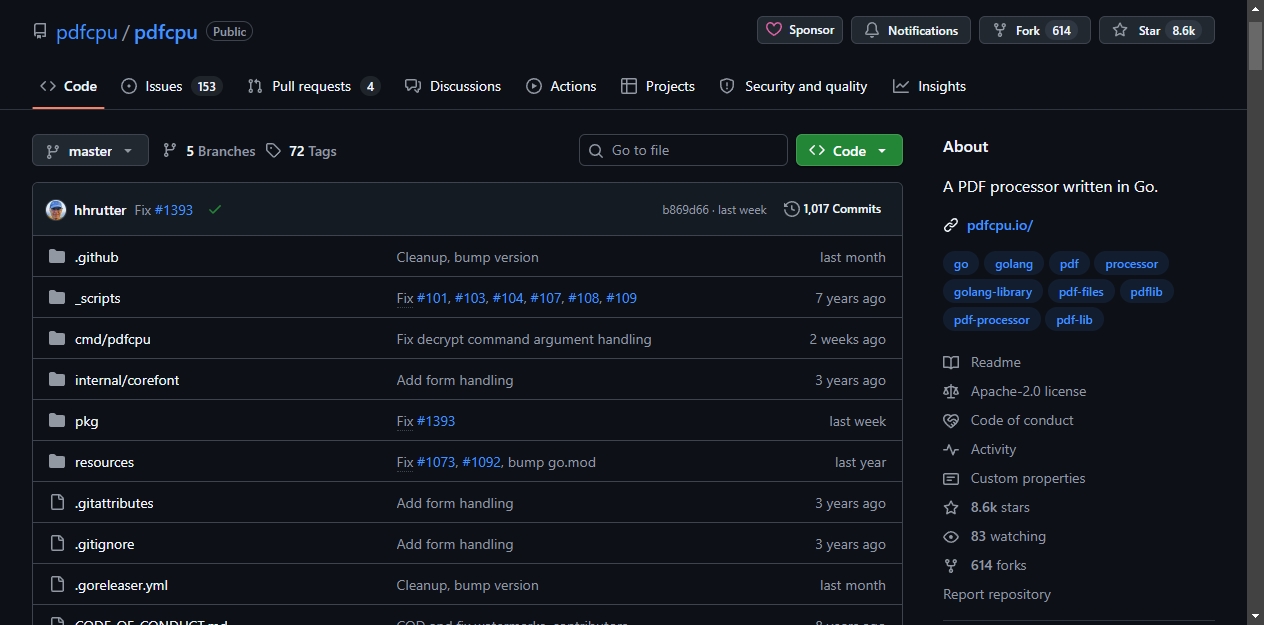Open commit hash b869d66

(685, 210)
